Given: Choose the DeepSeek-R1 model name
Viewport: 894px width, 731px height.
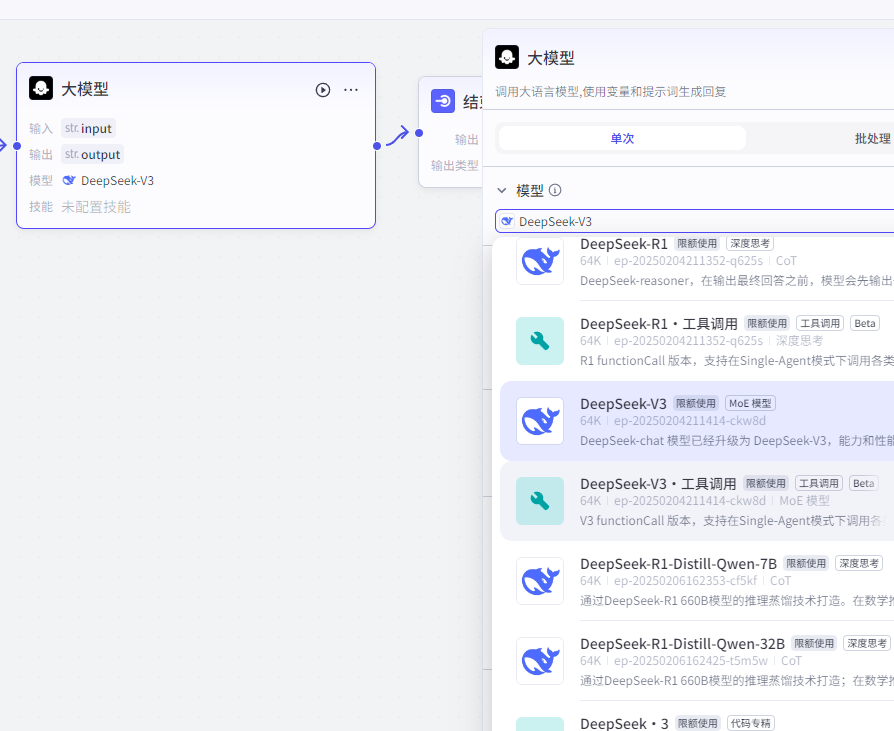Looking at the screenshot, I should tap(624, 244).
